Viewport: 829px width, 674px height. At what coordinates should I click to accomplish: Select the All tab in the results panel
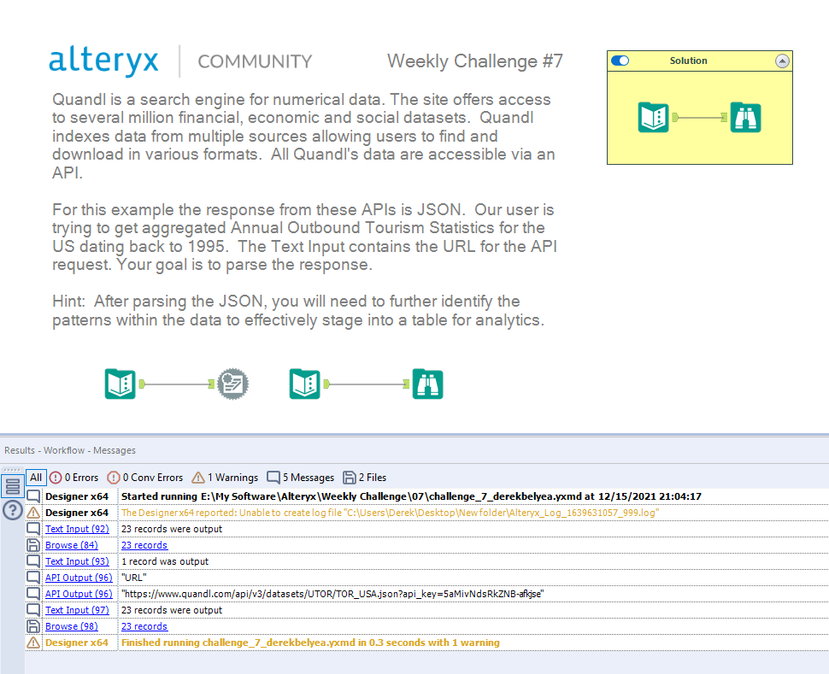35,477
